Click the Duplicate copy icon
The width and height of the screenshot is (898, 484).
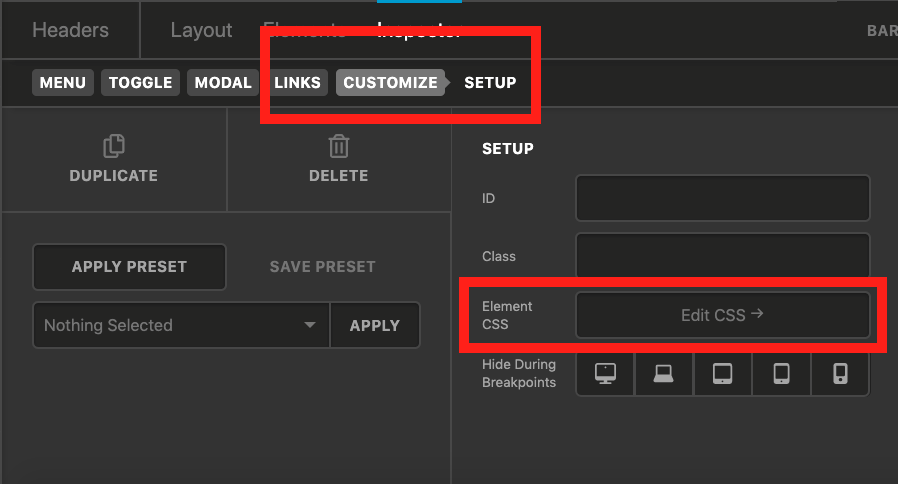[113, 146]
